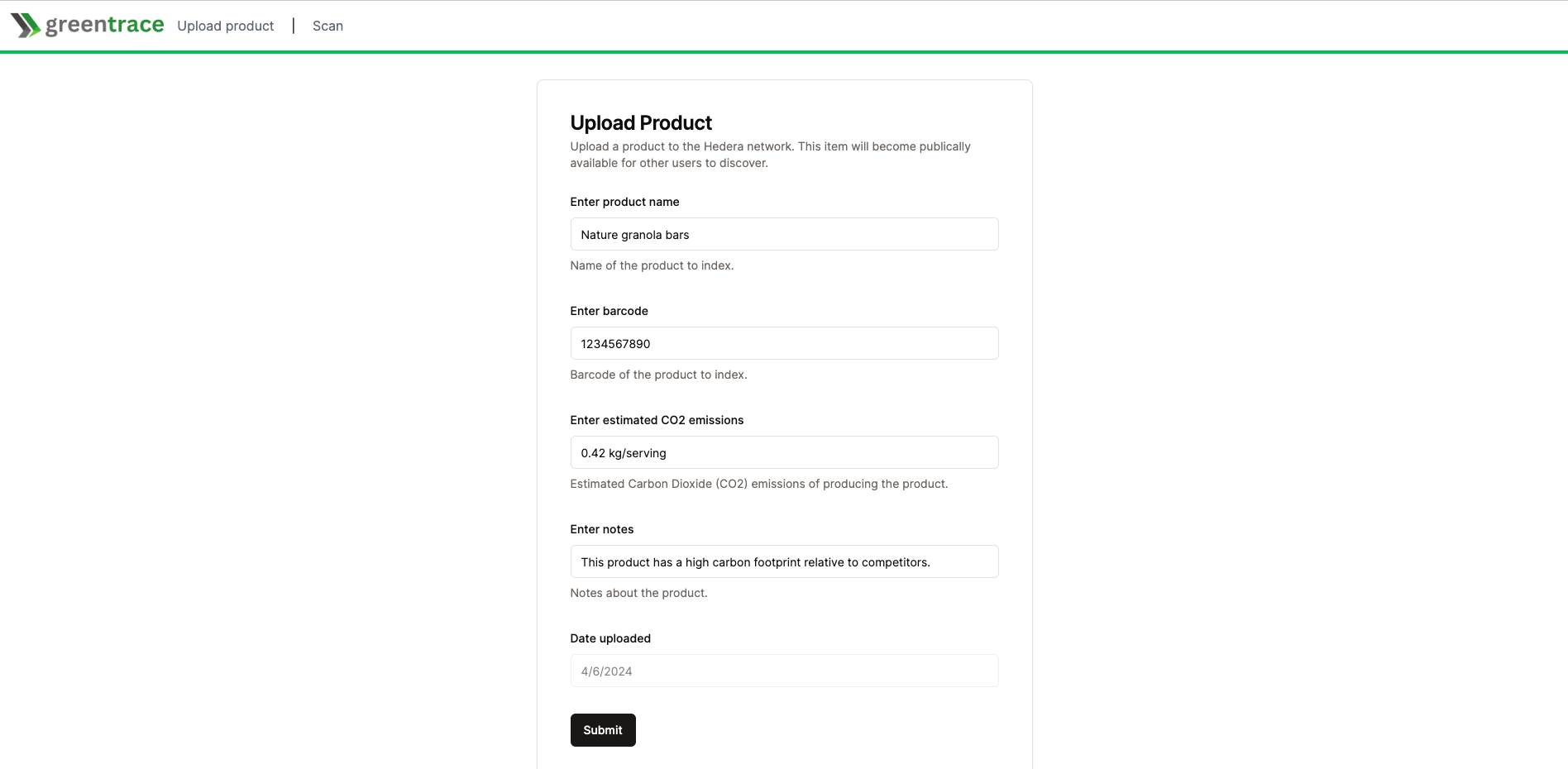1568x769 pixels.
Task: Click the greentrace brand name text
Action: [x=105, y=25]
